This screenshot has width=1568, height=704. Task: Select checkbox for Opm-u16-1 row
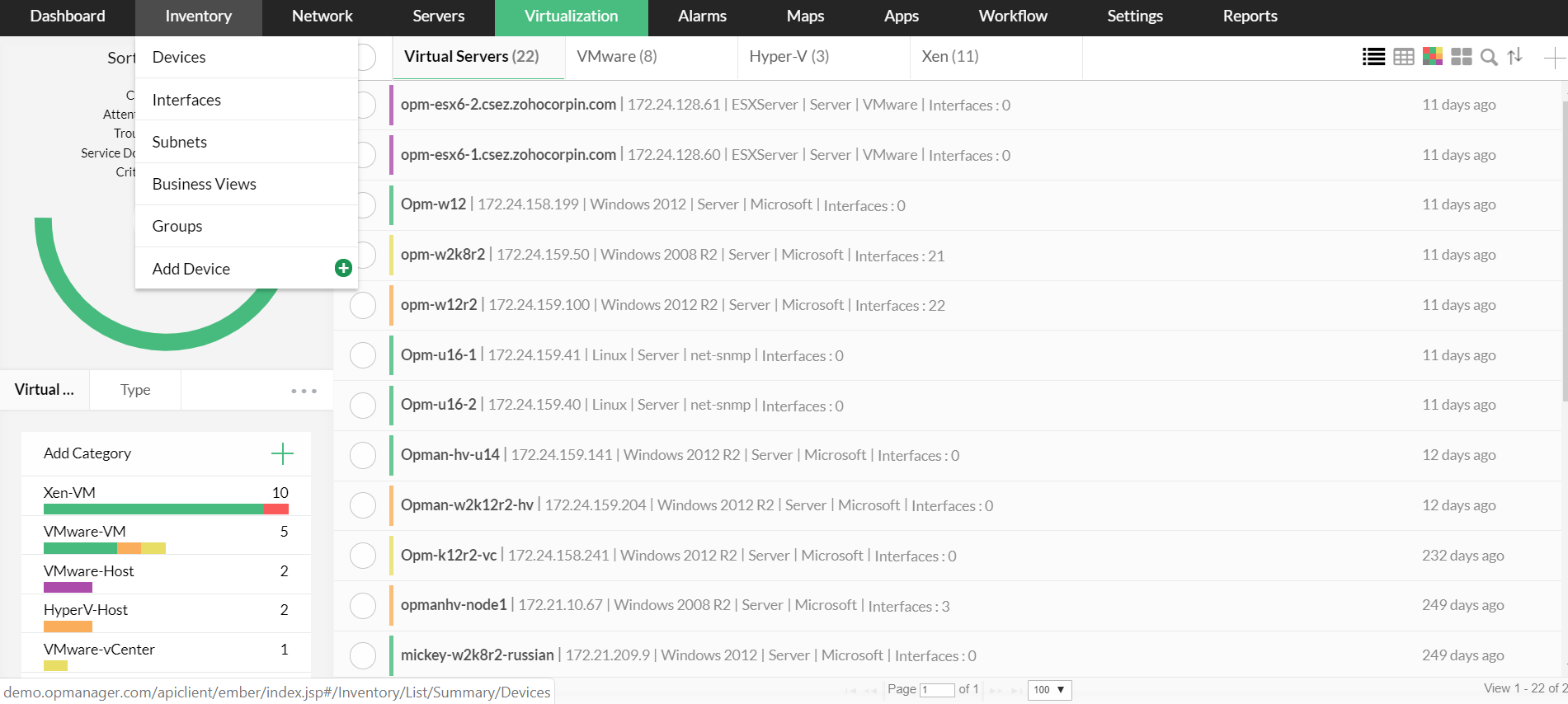(363, 355)
